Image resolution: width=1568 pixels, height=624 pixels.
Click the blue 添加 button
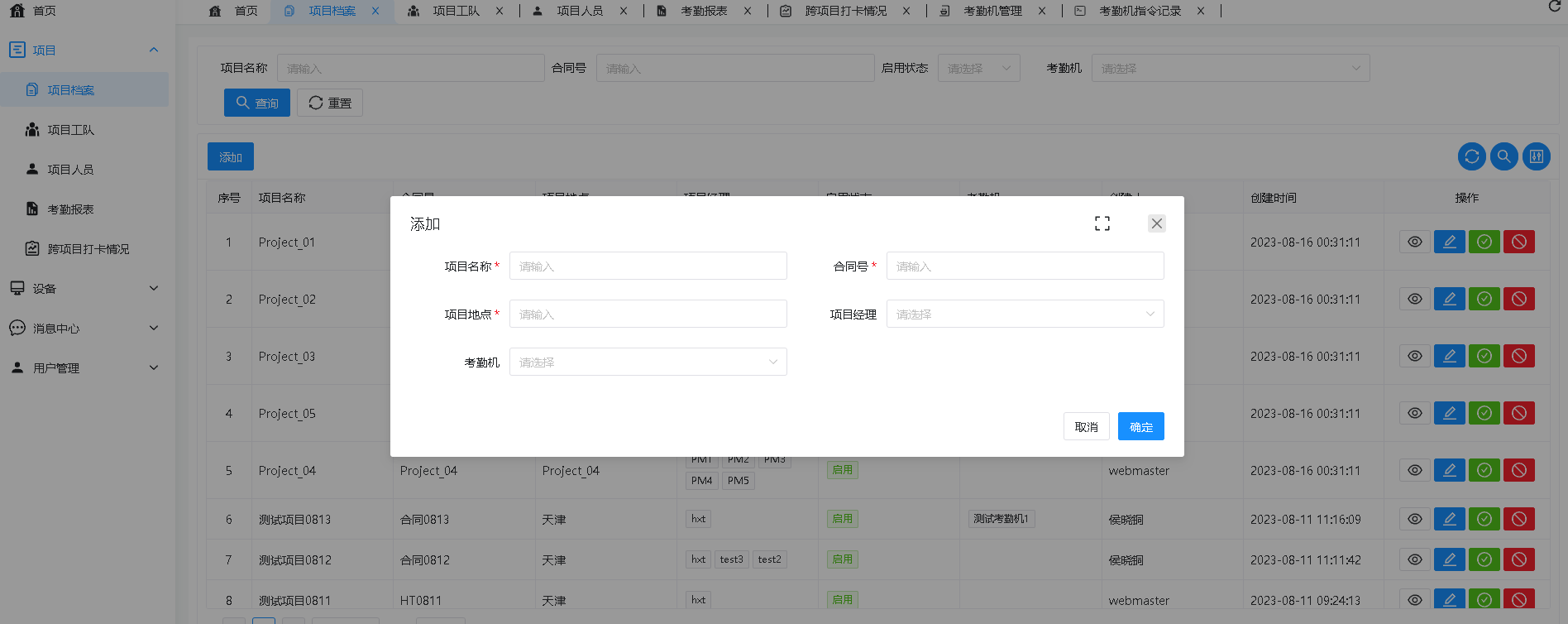[x=231, y=156]
